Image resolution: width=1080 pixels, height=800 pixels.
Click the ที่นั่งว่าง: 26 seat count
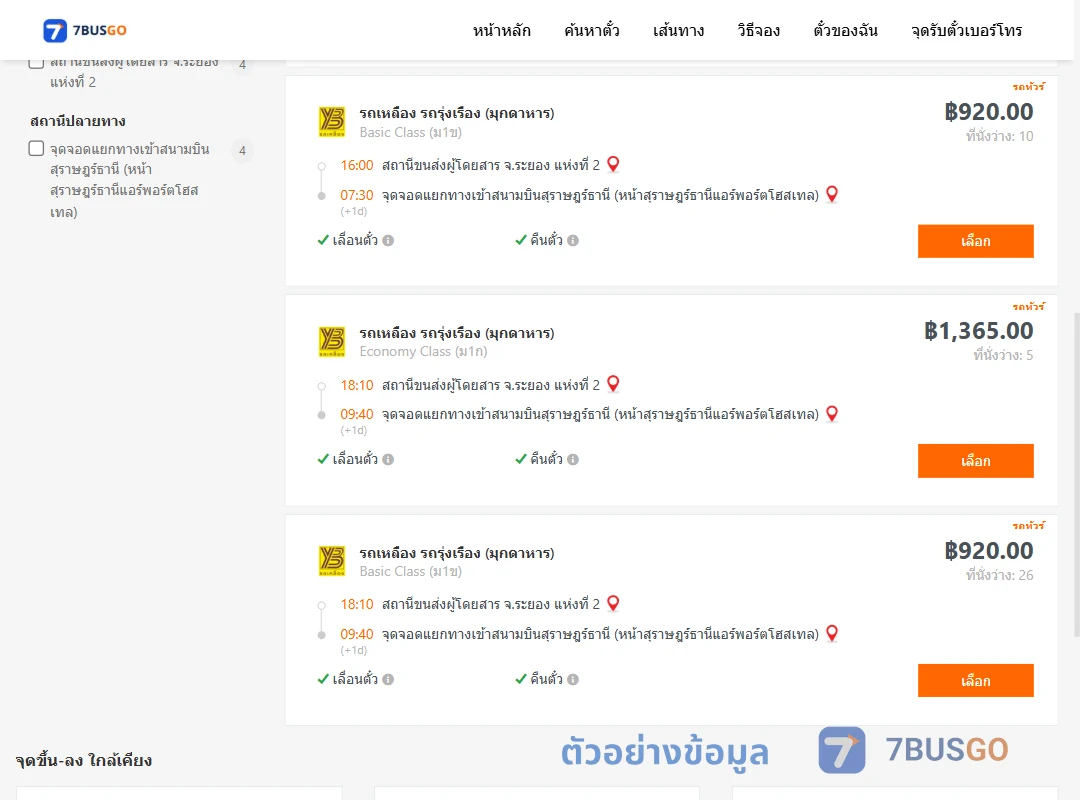tap(999, 575)
